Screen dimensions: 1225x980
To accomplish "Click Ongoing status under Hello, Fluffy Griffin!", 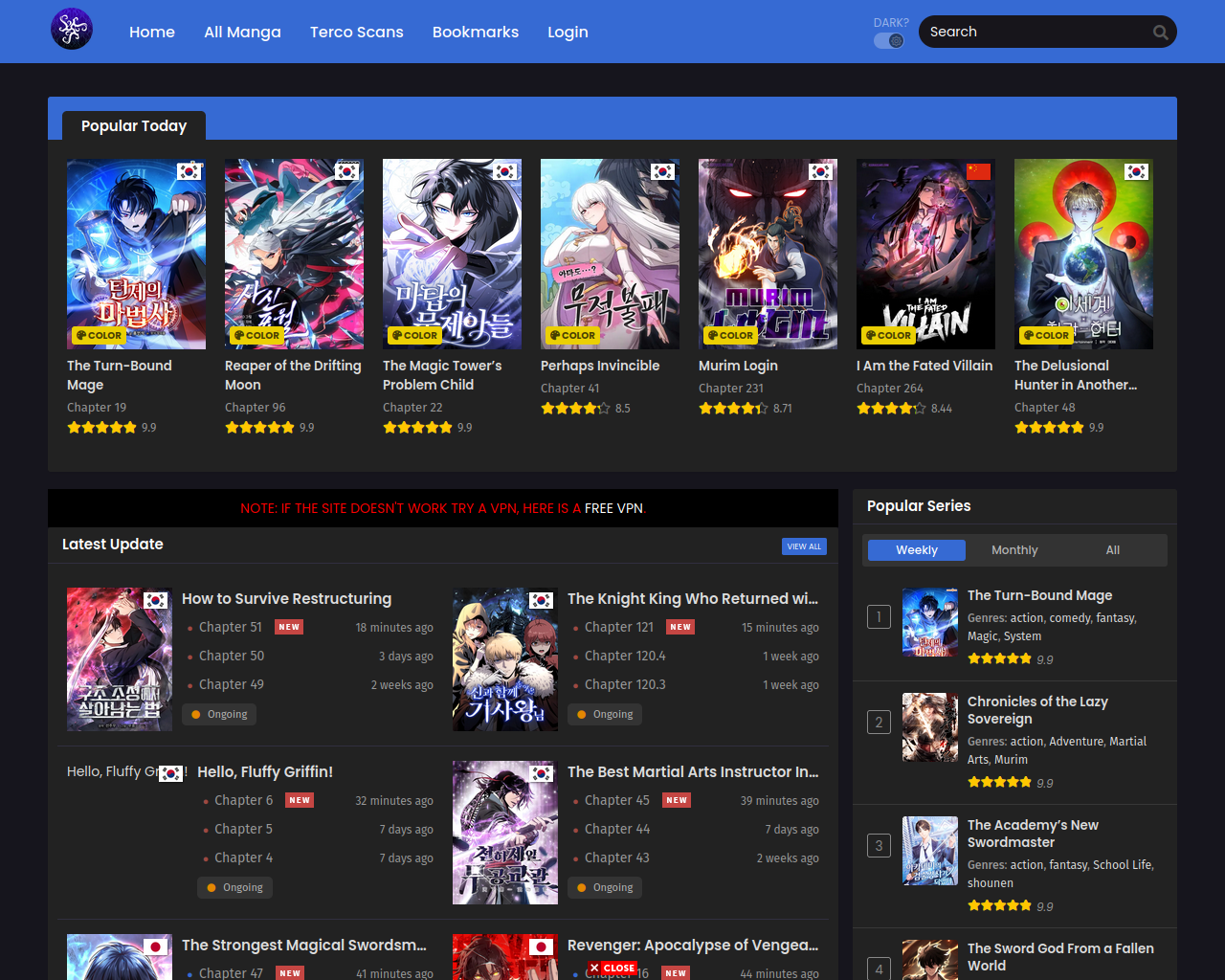I will pos(234,887).
